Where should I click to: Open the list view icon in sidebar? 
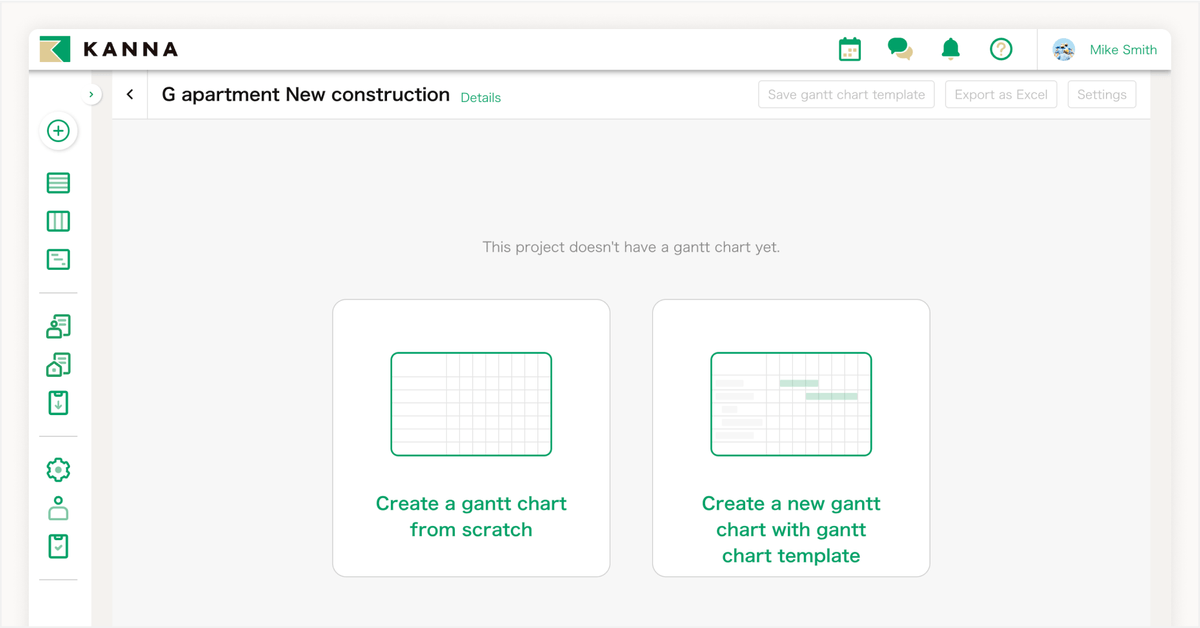tap(58, 183)
